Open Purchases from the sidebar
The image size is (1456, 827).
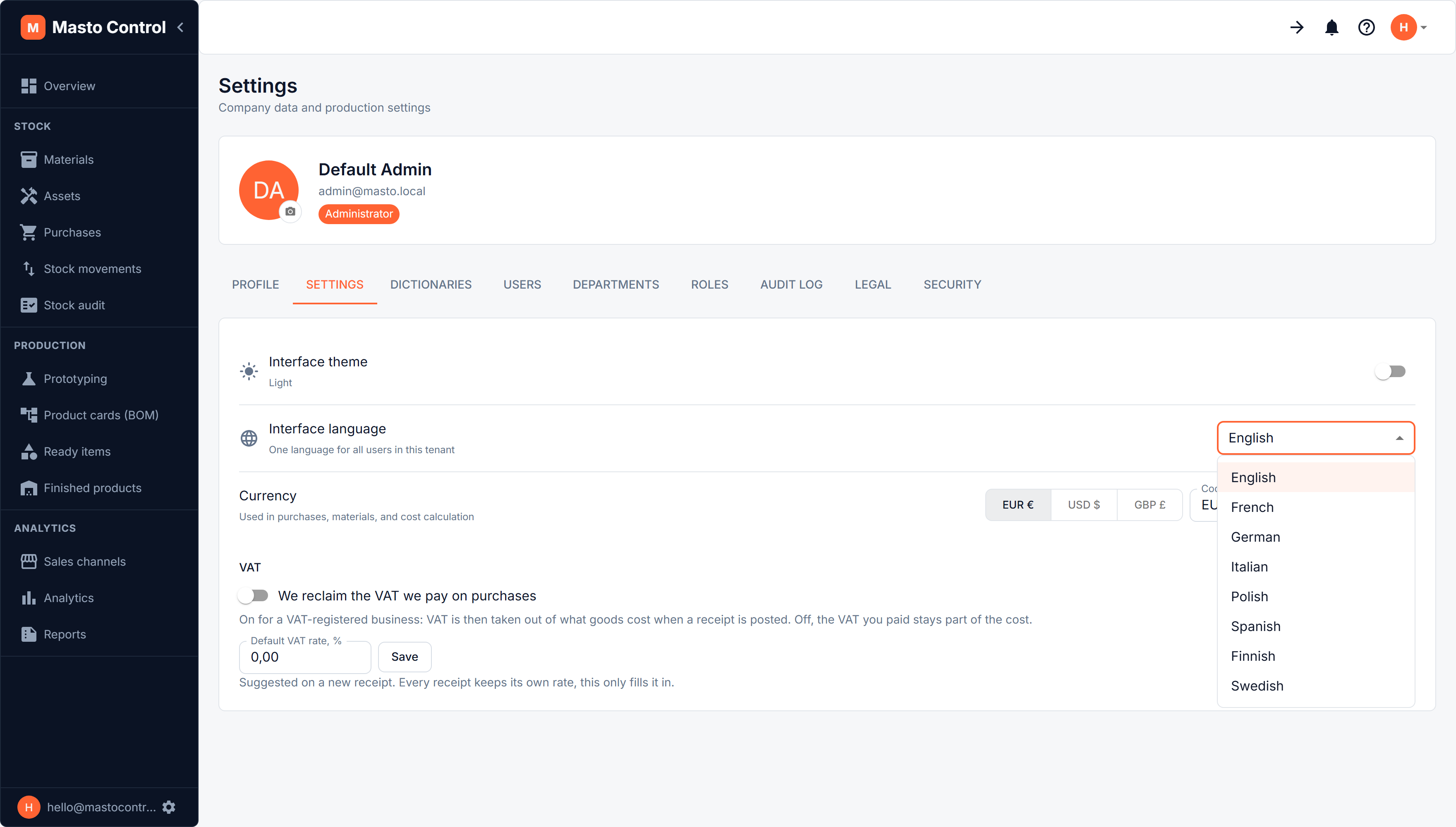(x=99, y=232)
